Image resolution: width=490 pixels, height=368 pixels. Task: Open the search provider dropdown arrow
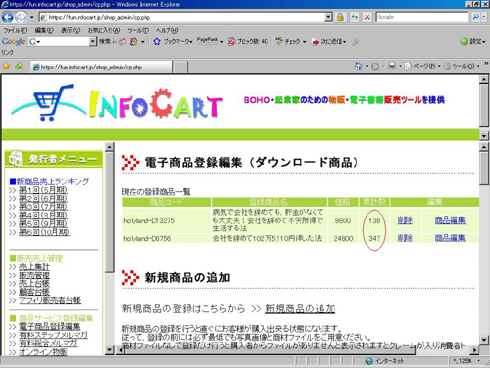pyautogui.click(x=484, y=17)
